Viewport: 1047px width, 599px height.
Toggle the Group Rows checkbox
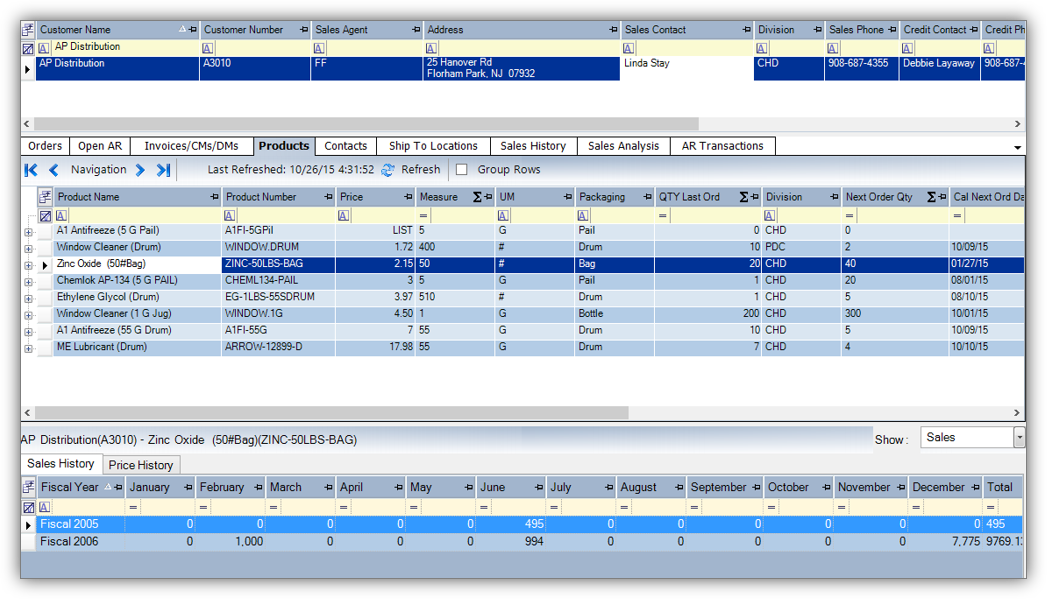pyautogui.click(x=462, y=169)
